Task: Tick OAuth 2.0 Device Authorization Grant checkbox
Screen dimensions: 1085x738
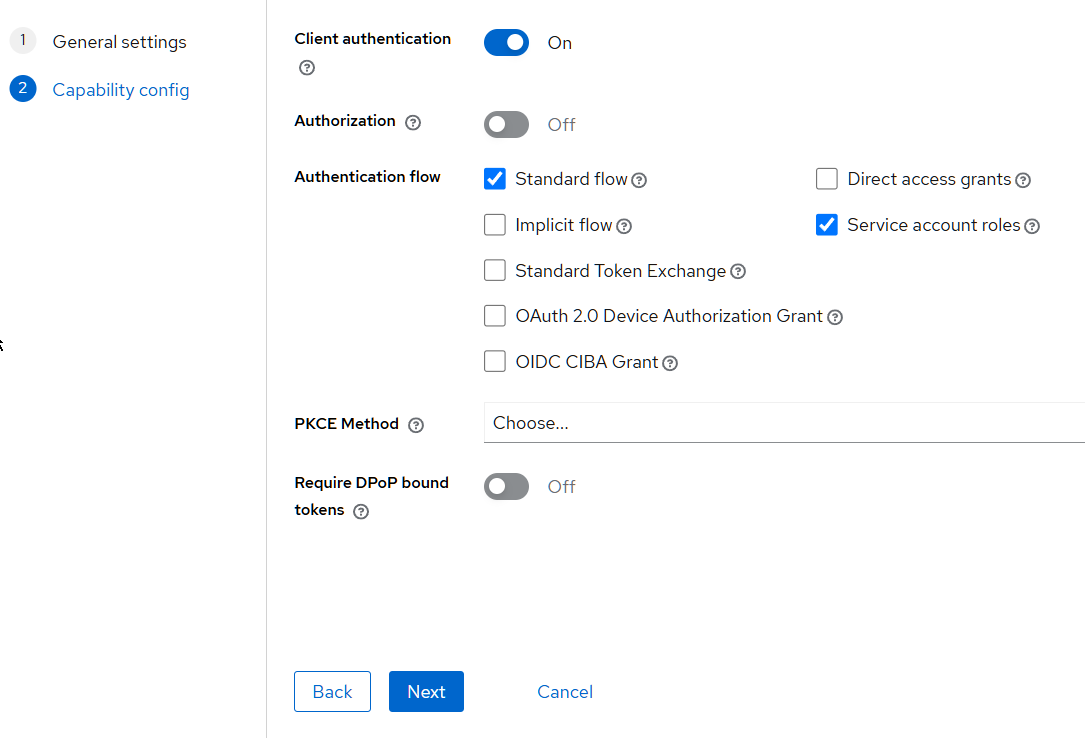Action: [495, 316]
